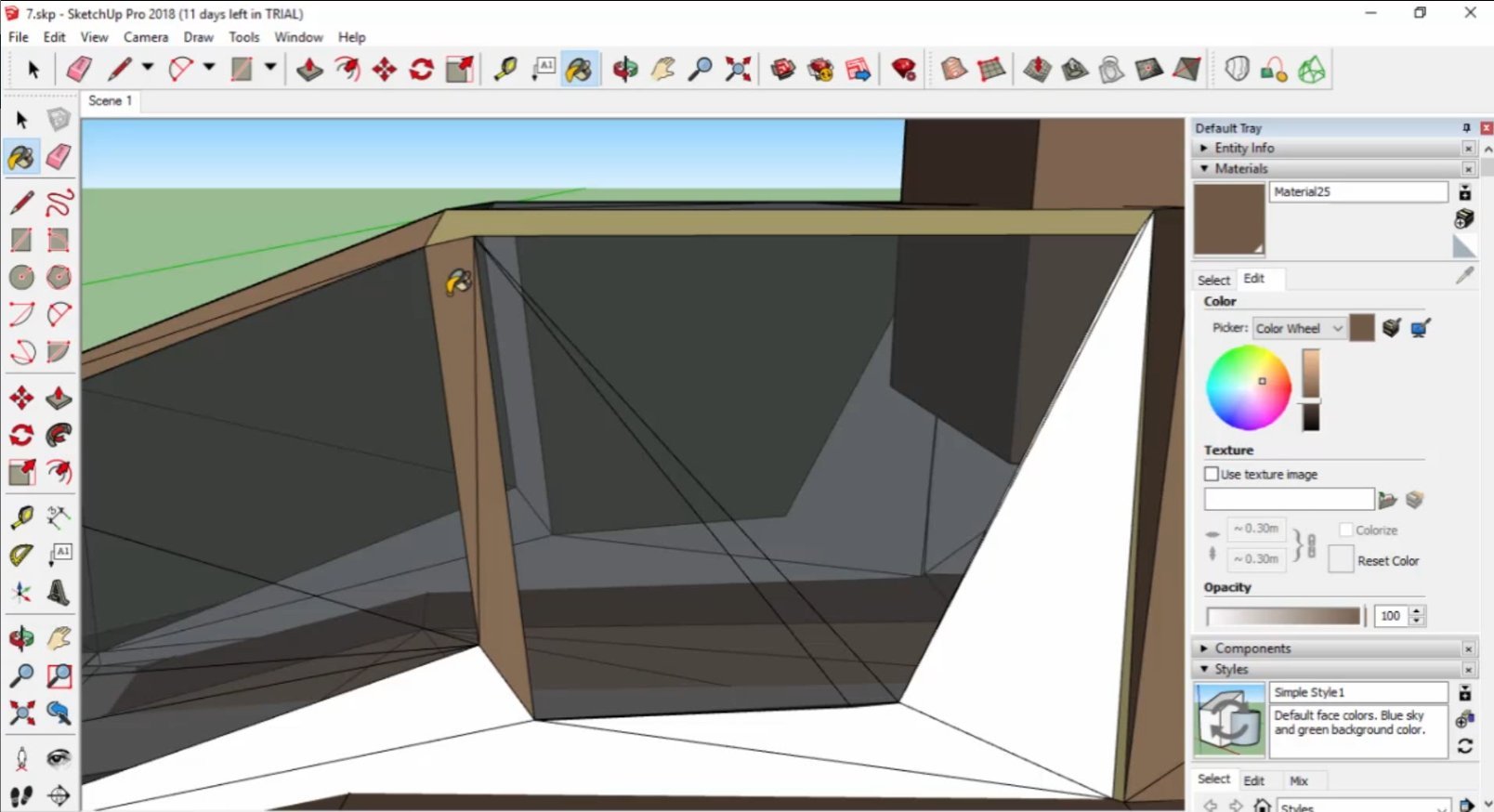This screenshot has height=812, width=1494.
Task: Click the color wheel to pick a hue
Action: coord(1248,388)
